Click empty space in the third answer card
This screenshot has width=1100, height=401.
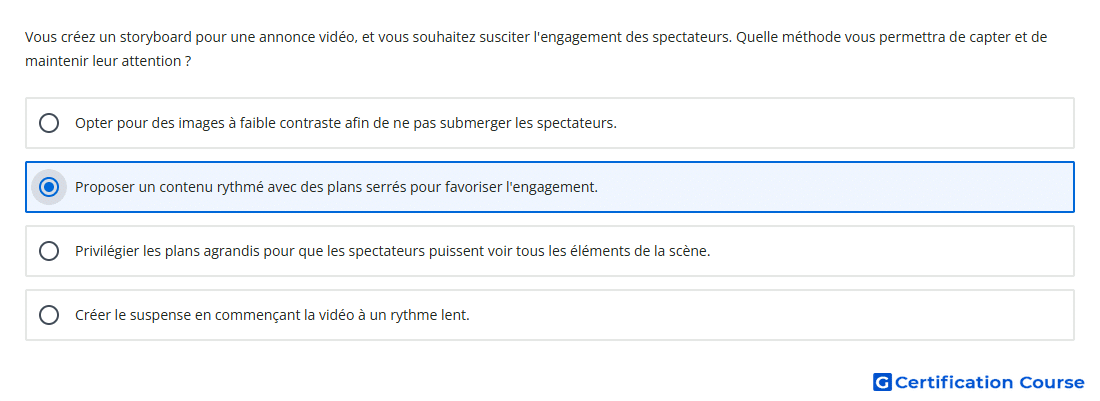point(891,251)
